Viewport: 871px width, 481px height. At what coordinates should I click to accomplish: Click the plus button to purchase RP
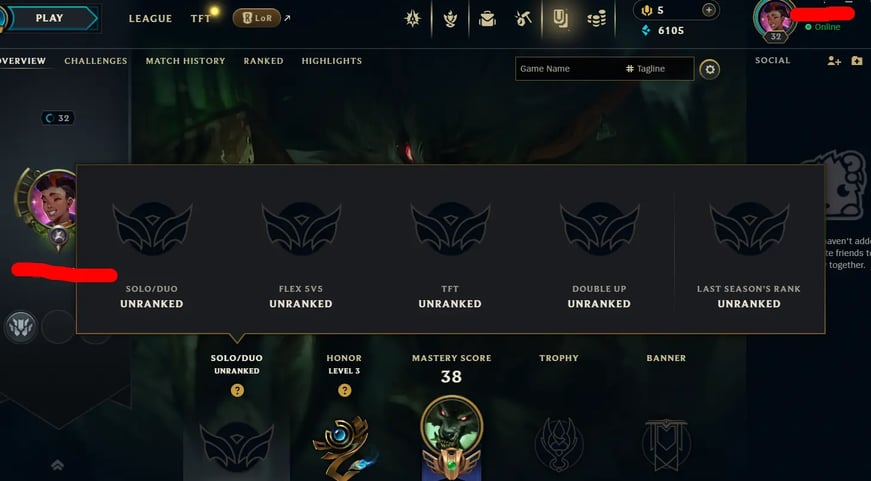(709, 10)
